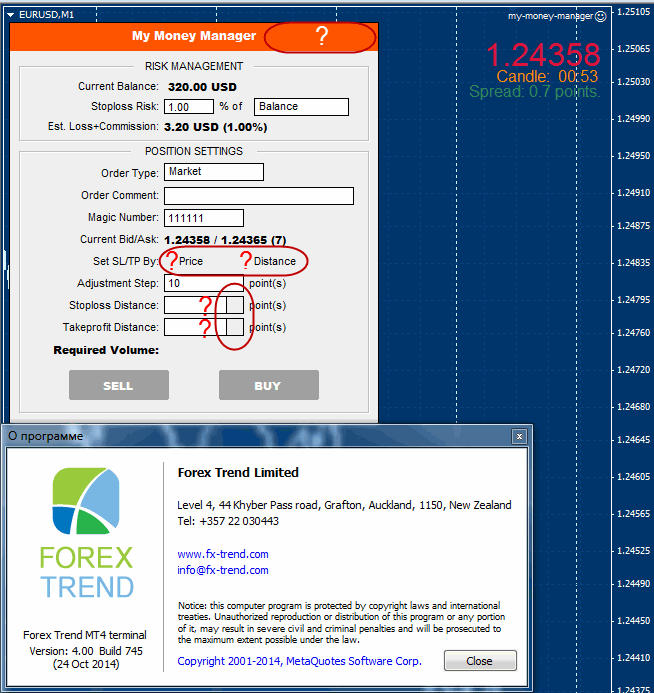Focus the Order Comment field

coord(259,196)
